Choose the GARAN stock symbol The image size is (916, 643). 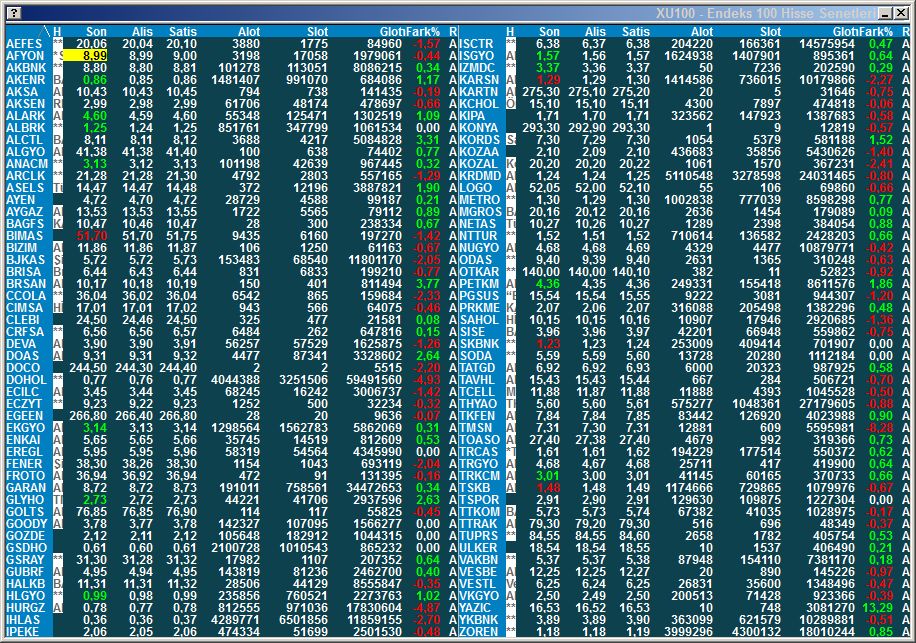[x=26, y=488]
